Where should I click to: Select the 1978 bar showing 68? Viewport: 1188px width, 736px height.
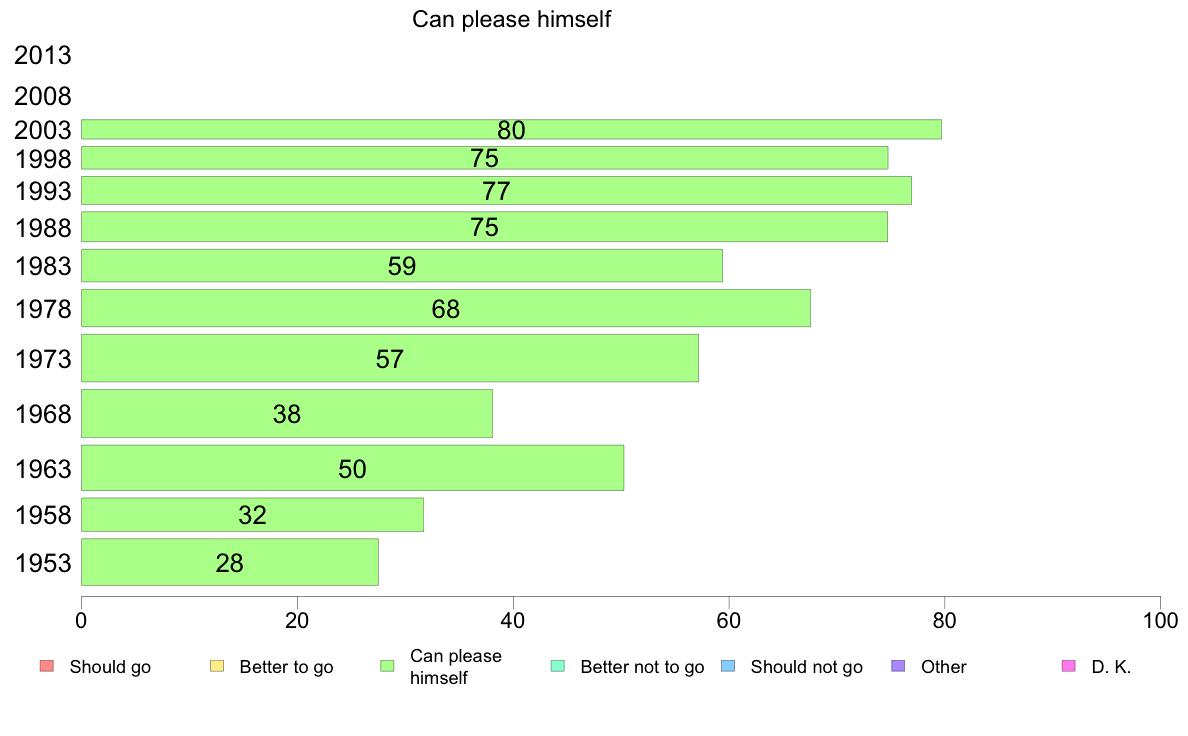tap(446, 308)
